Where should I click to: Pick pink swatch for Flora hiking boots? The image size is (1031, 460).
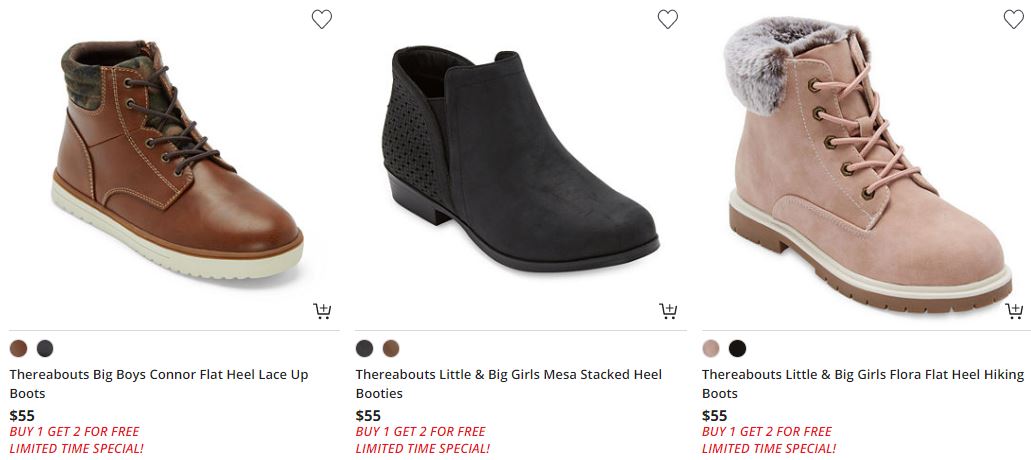point(710,348)
